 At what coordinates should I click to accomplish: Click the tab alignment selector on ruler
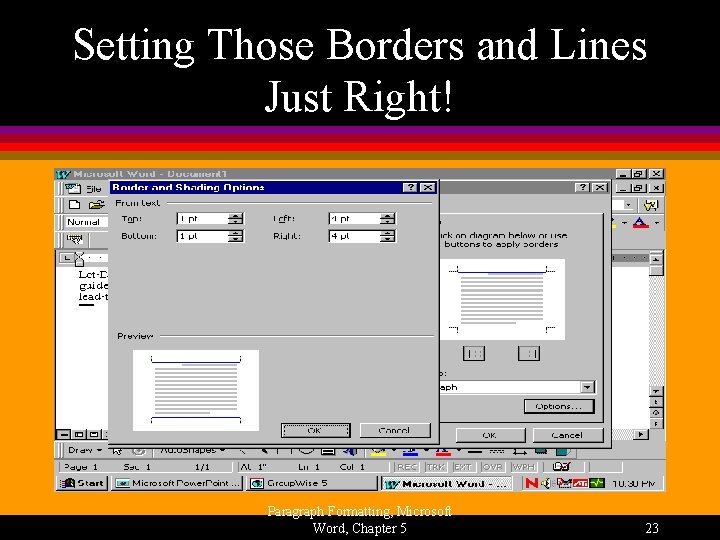click(67, 258)
